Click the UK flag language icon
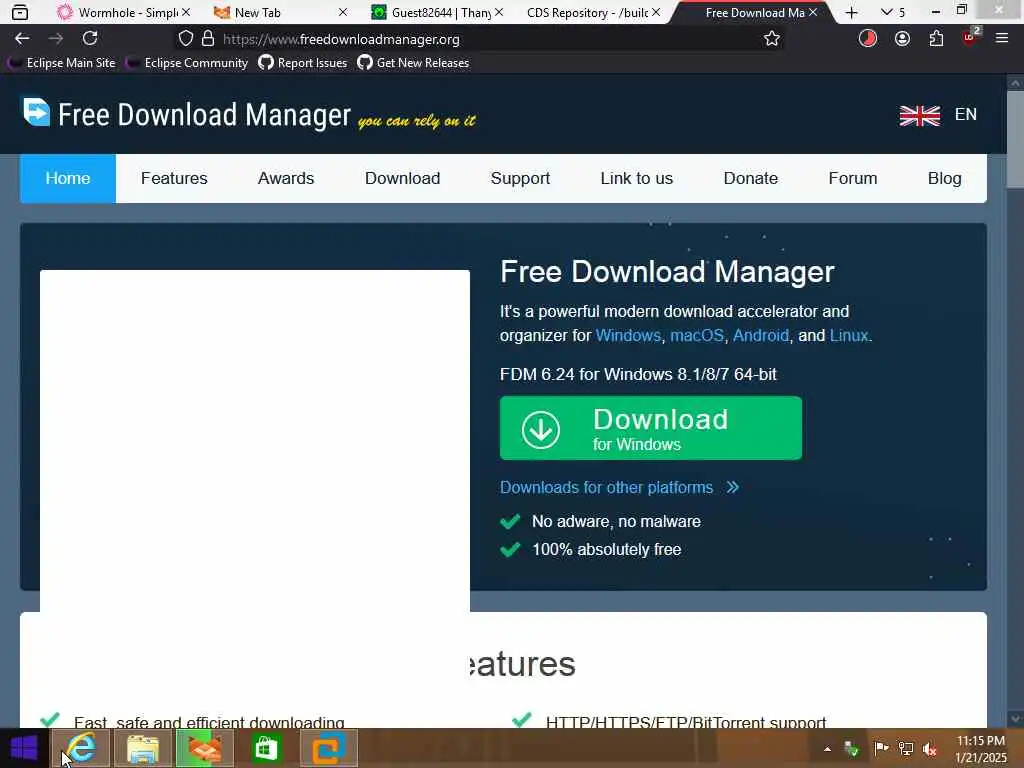Viewport: 1024px width, 768px height. pyautogui.click(x=920, y=115)
